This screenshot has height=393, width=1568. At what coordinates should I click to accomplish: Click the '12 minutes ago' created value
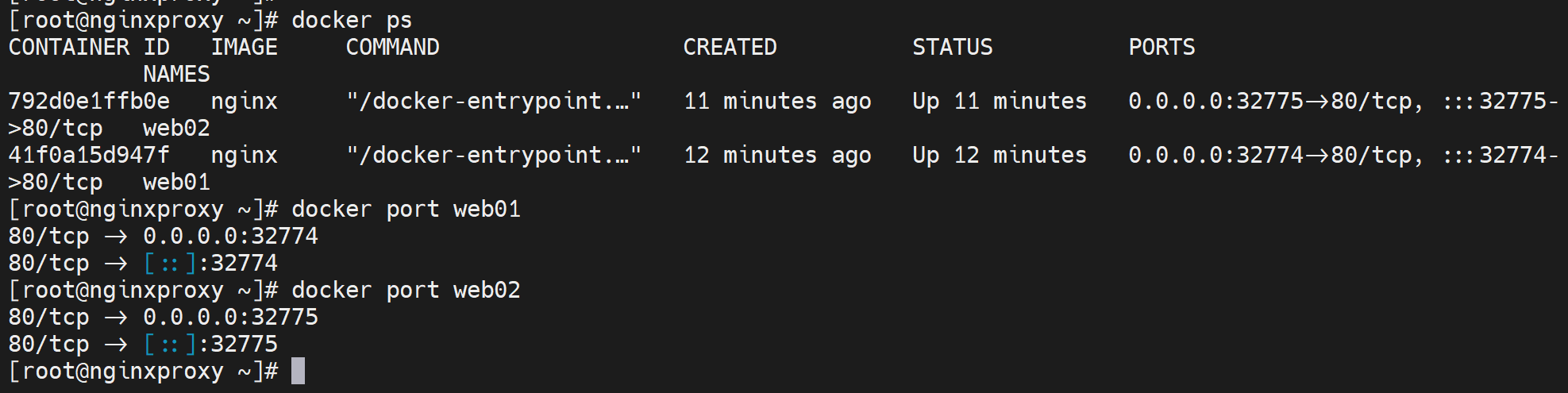777,155
